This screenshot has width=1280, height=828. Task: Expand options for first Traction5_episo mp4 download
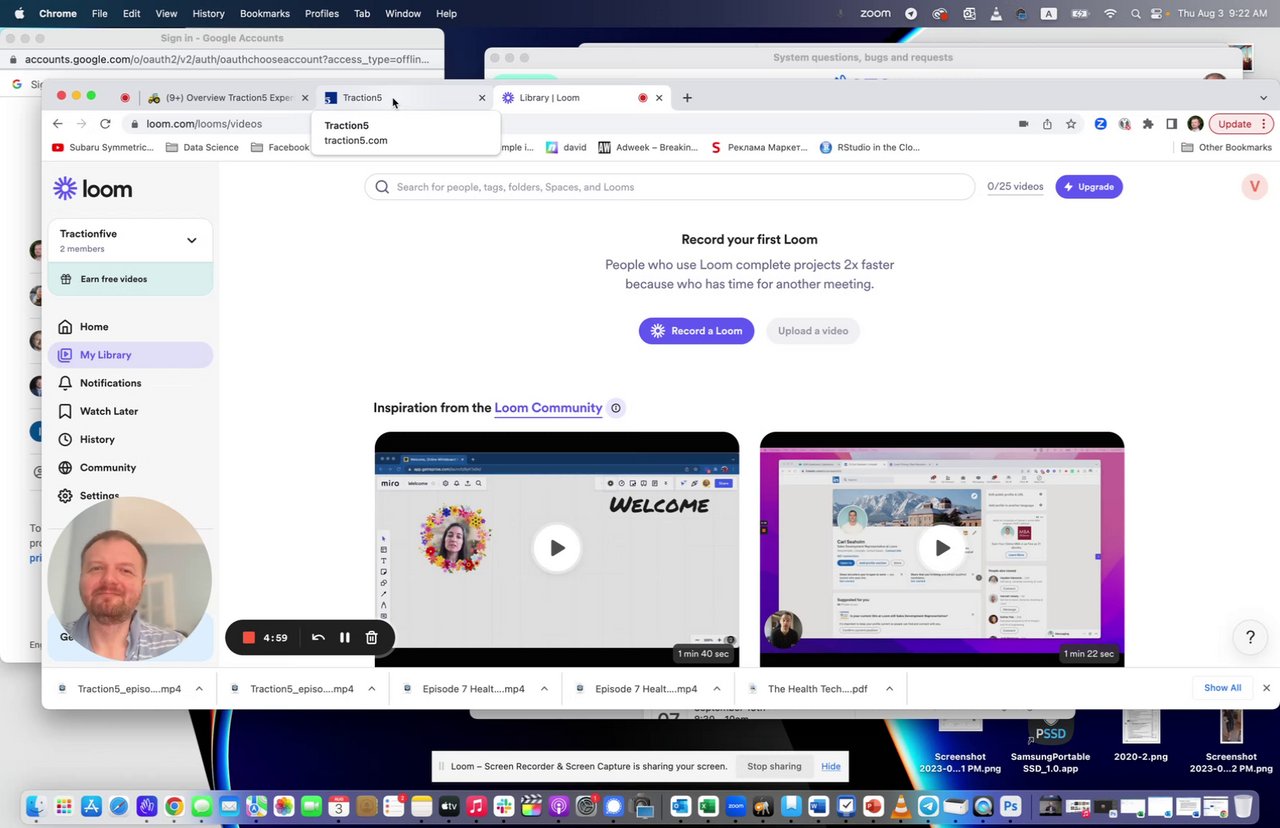tap(199, 689)
